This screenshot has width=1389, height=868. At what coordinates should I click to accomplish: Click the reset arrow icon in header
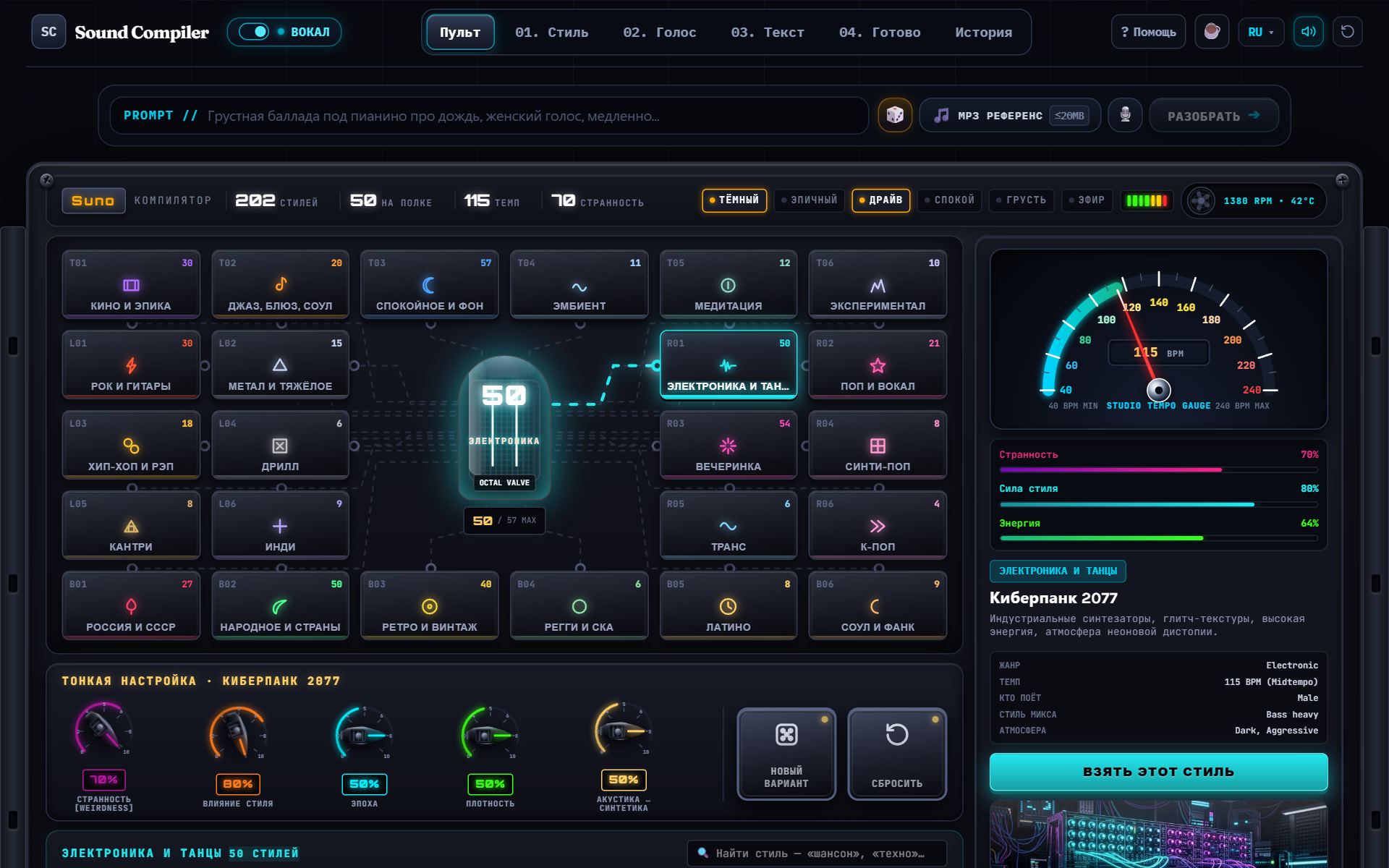tap(1347, 32)
